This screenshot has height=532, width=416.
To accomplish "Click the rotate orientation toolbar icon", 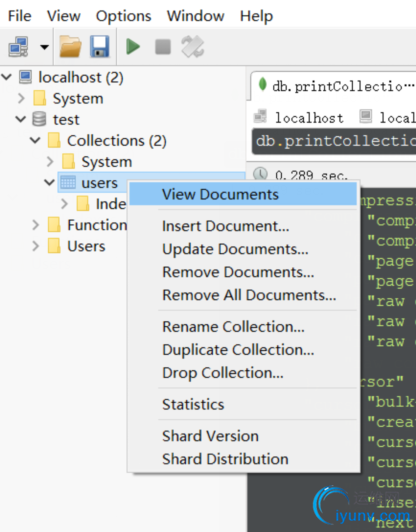I will 192,46.
